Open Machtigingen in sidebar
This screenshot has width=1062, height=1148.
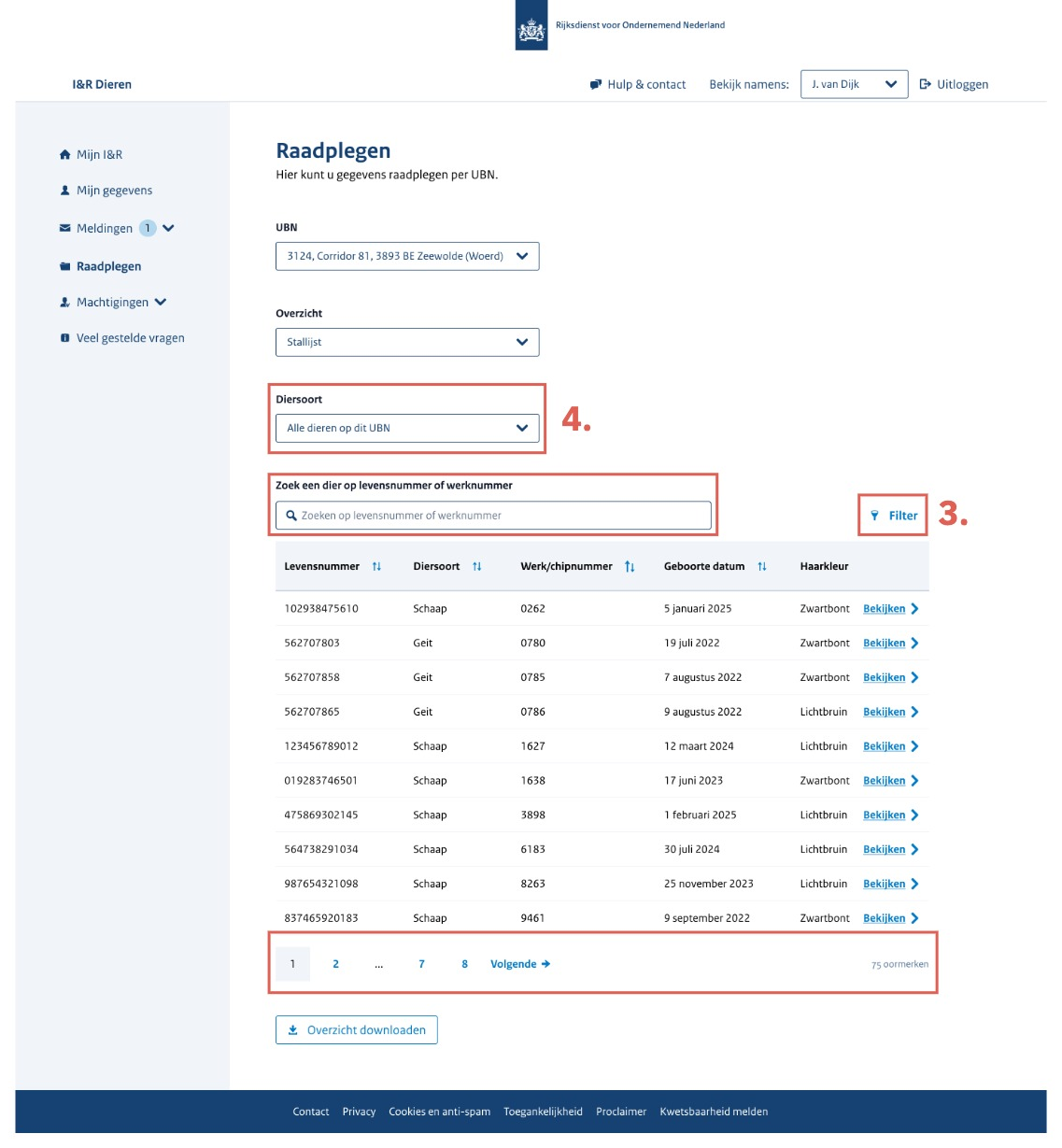pyautogui.click(x=112, y=303)
